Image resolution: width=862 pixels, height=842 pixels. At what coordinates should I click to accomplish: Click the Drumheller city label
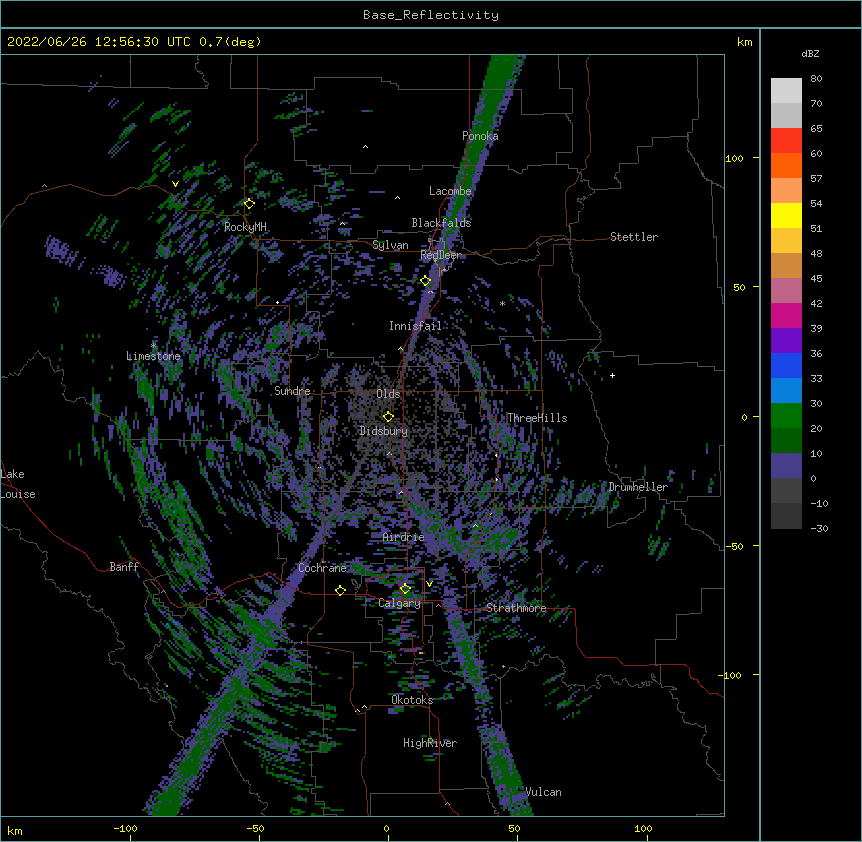point(638,487)
